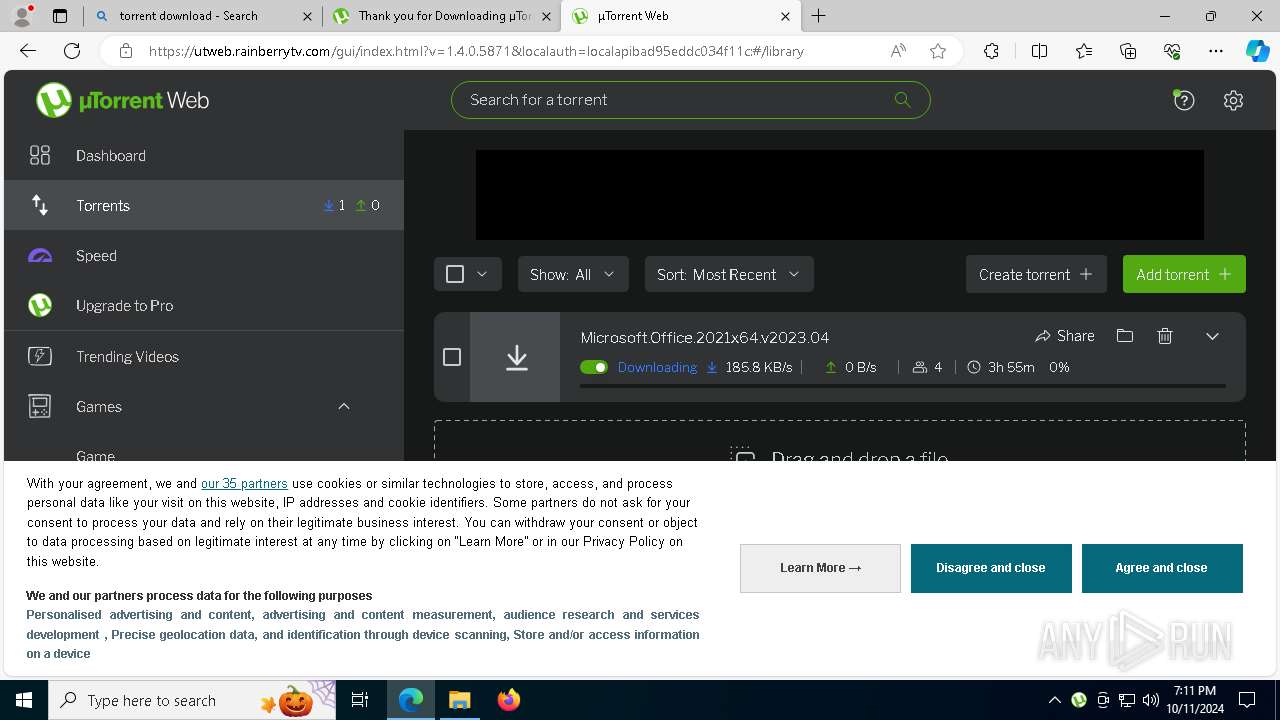Click Add torrent button
This screenshot has width=1280, height=720.
(x=1184, y=274)
